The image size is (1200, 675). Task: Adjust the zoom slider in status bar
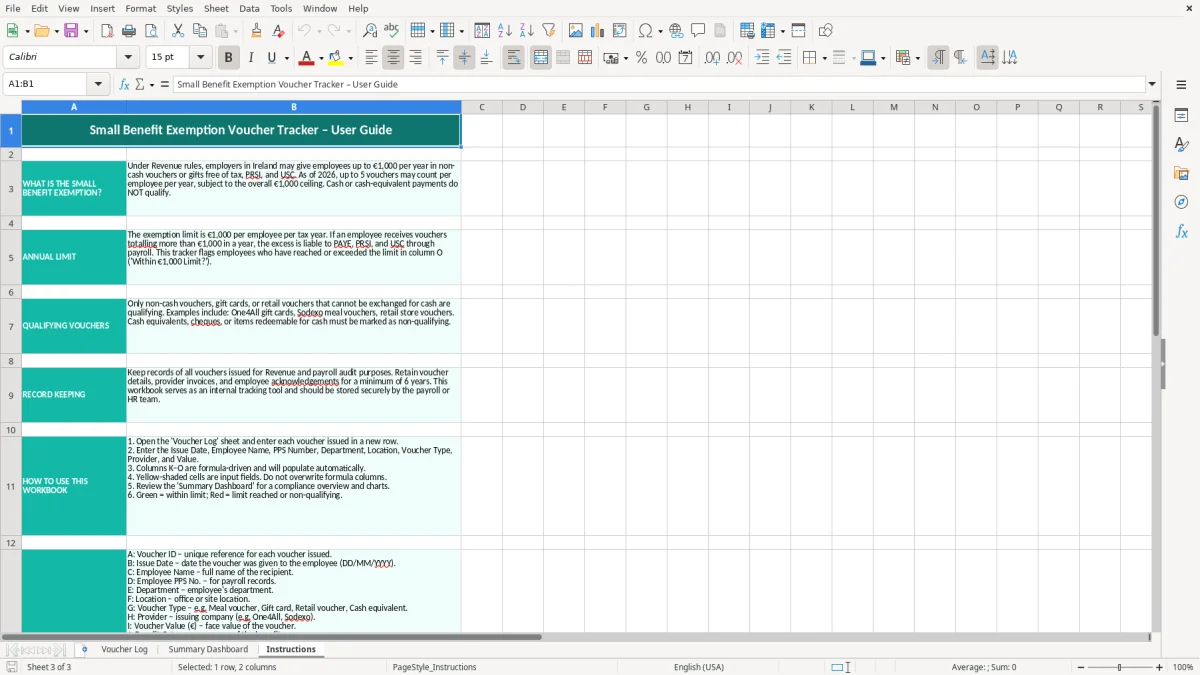click(1119, 667)
